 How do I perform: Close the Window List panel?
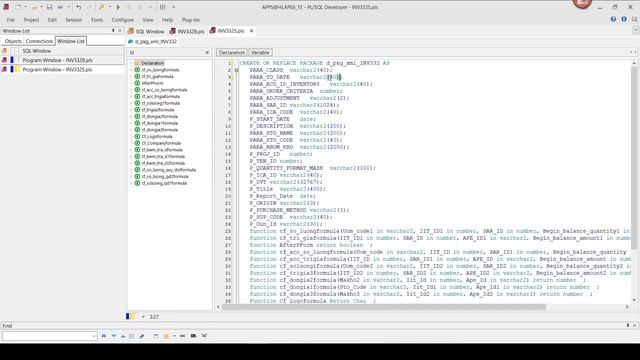pos(120,31)
